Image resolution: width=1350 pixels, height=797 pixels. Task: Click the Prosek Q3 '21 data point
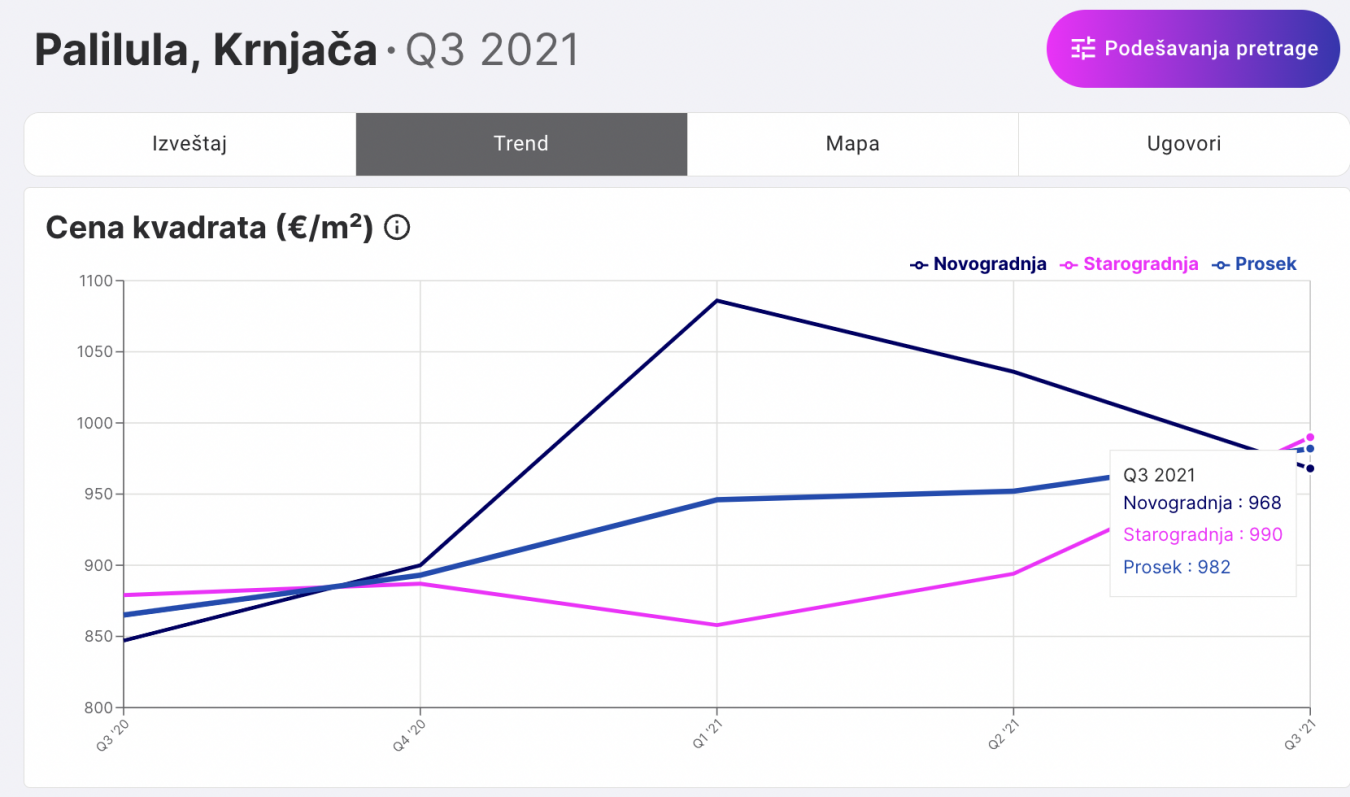pos(1310,448)
